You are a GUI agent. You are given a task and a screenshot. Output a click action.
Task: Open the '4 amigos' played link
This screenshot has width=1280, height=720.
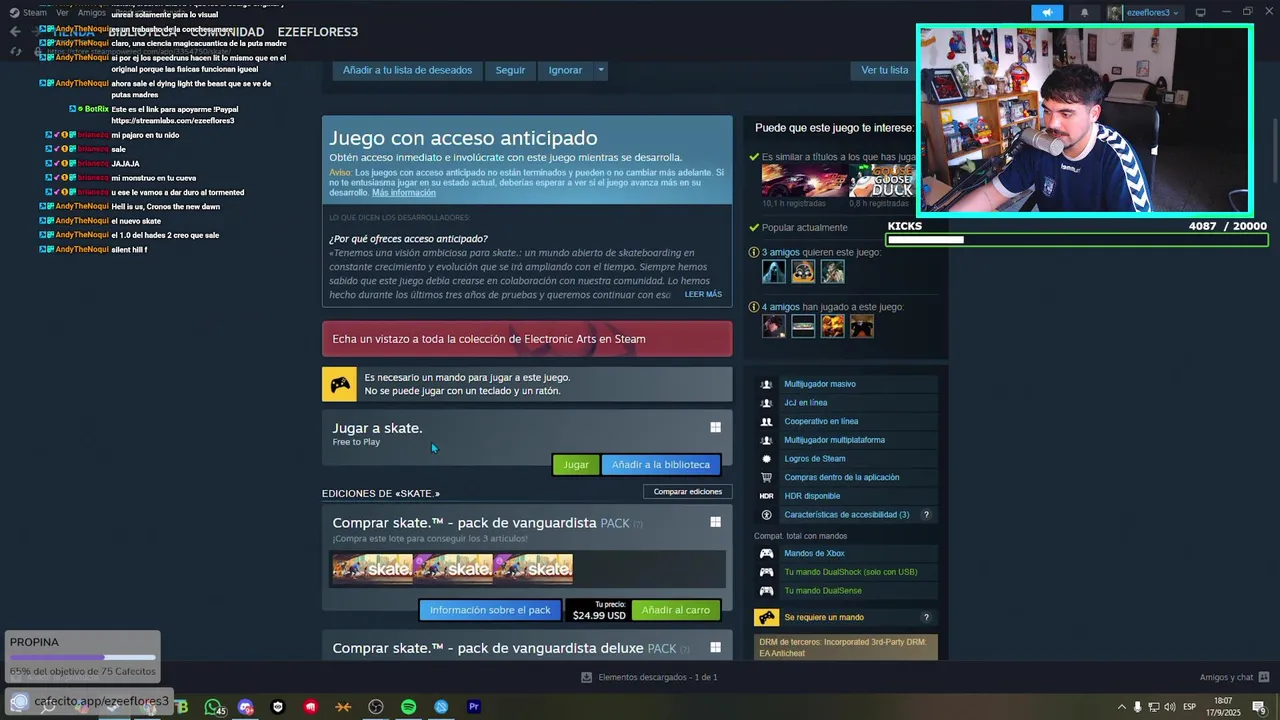[x=781, y=307]
